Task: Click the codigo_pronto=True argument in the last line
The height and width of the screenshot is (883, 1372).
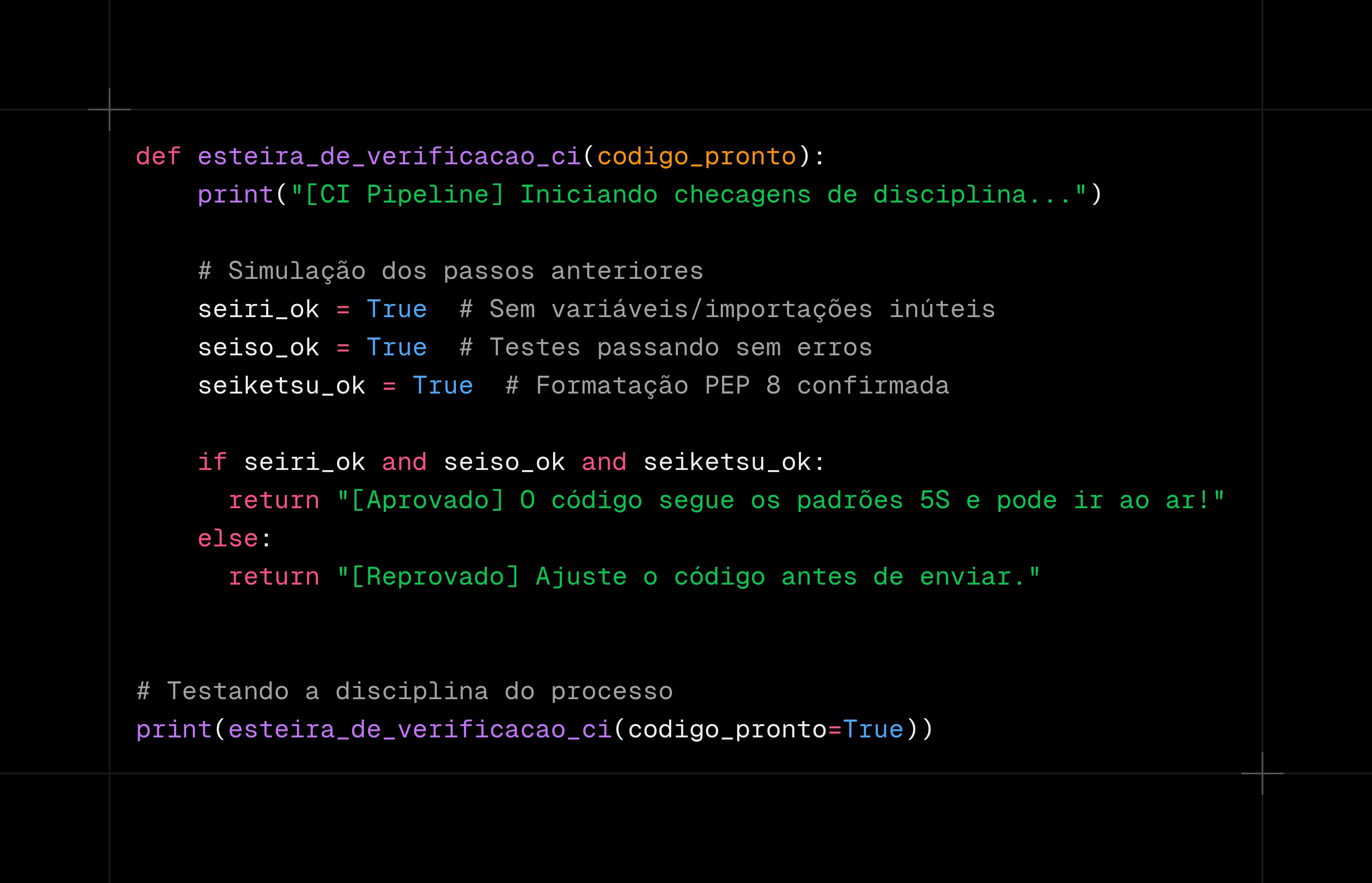Action: pos(766,730)
